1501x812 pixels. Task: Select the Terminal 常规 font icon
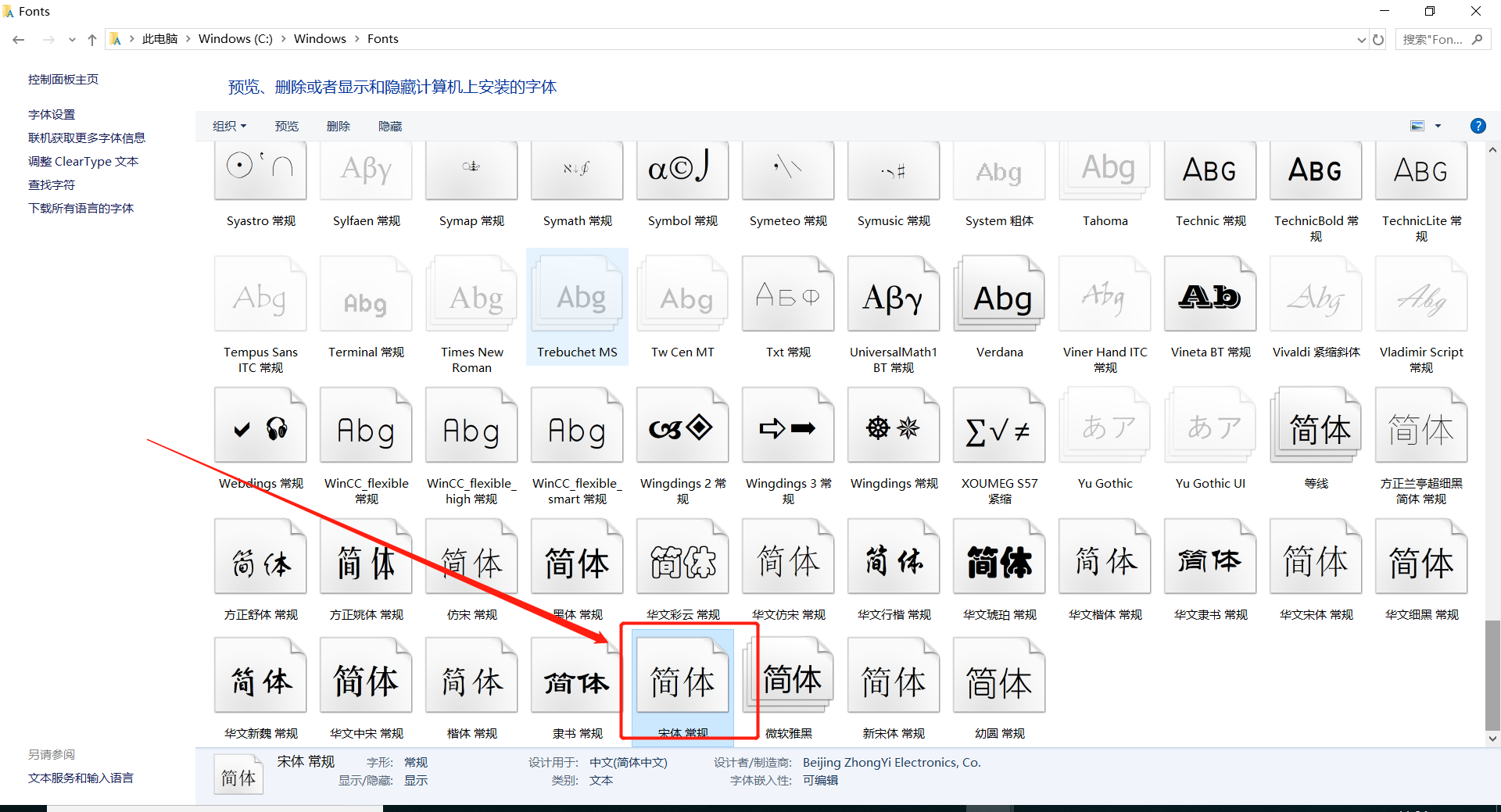point(366,294)
